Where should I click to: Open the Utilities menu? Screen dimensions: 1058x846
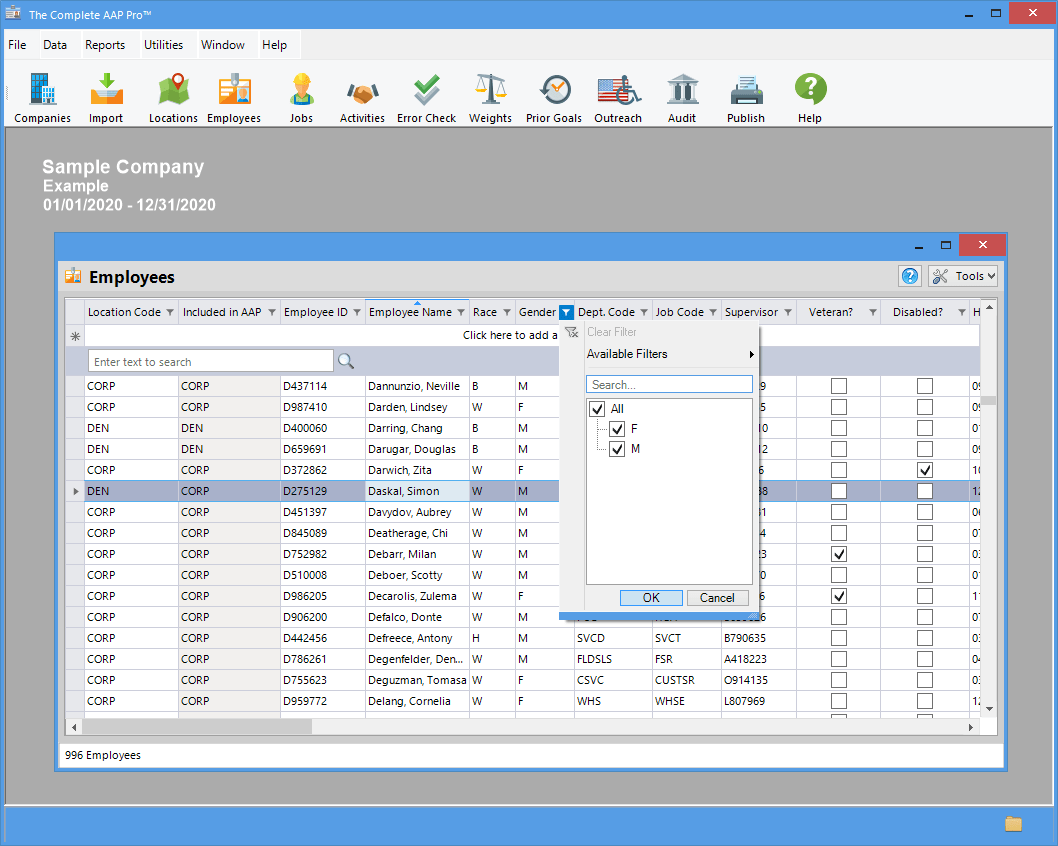coord(163,45)
